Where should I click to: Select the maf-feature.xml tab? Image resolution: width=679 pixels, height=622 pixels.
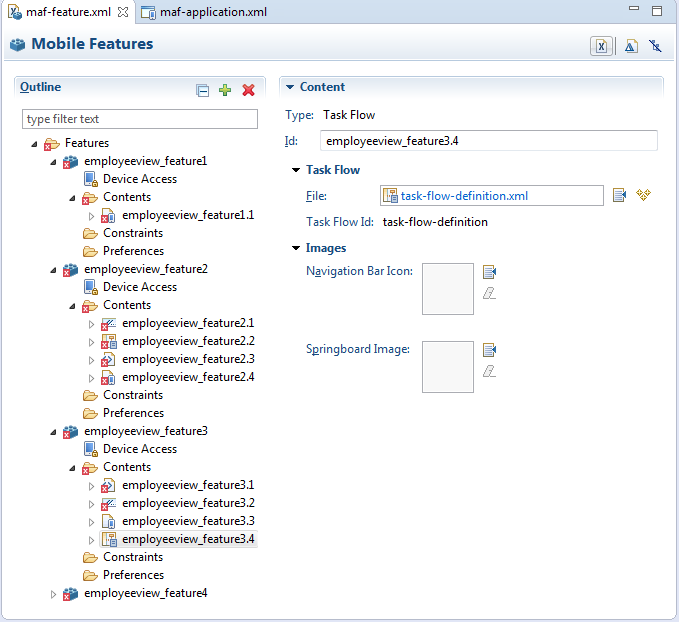[x=68, y=12]
